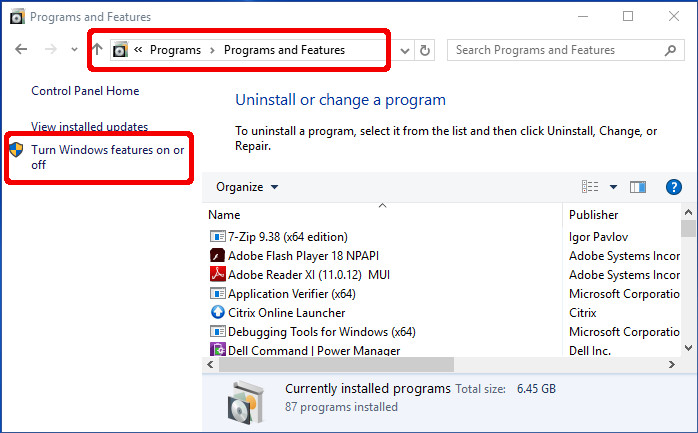The width and height of the screenshot is (698, 433).
Task: Click the Adobe Reader XI icon
Action: tap(218, 274)
